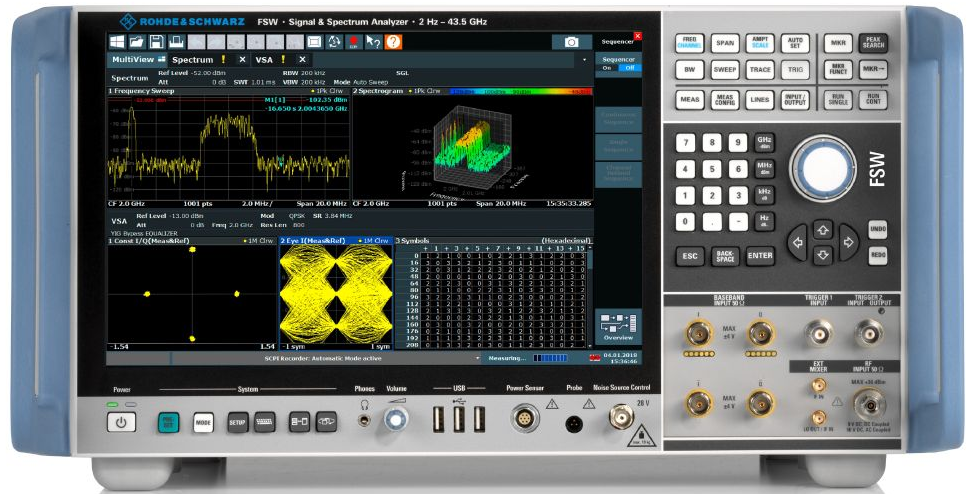Close the VSA tab with its X
Image resolution: width=973 pixels, height=494 pixels.
(x=302, y=60)
